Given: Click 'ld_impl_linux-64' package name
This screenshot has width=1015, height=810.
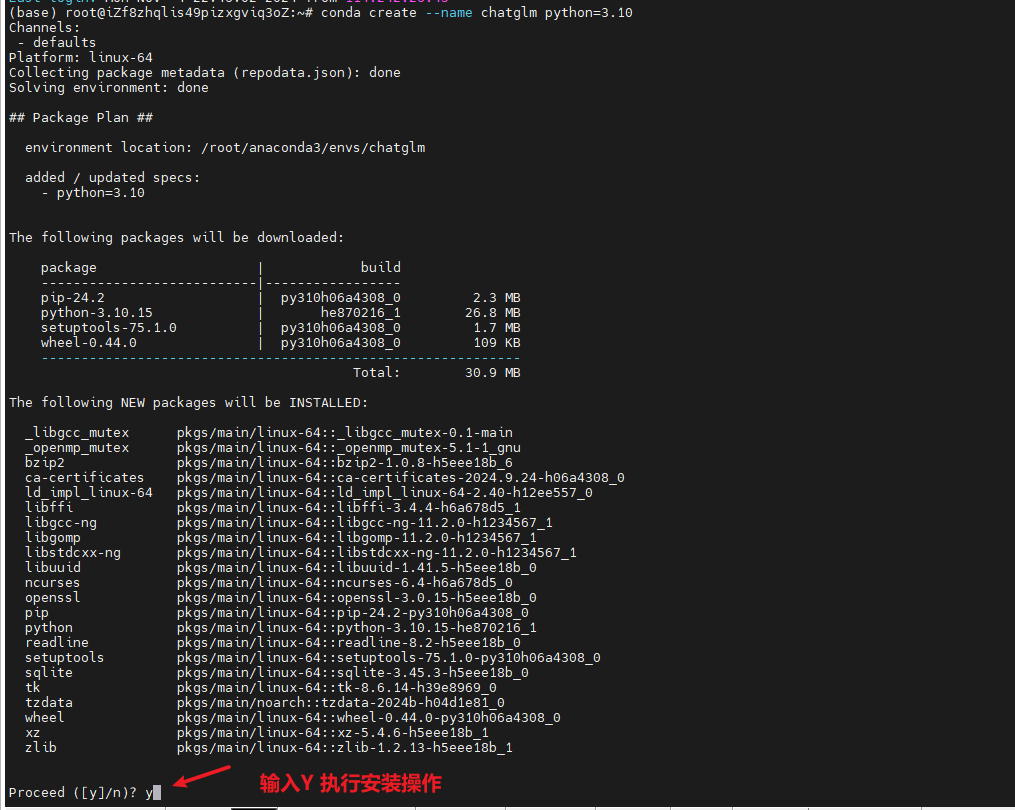Looking at the screenshot, I should (x=89, y=493).
